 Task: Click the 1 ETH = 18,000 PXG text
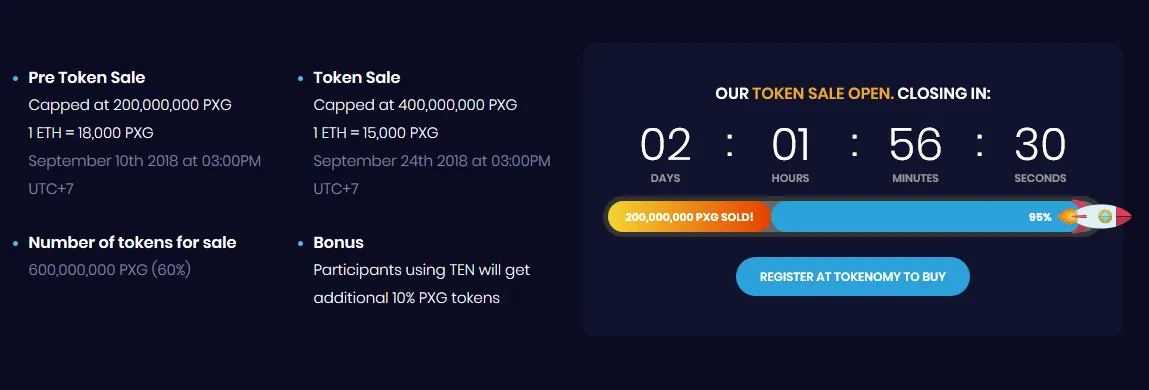[91, 133]
